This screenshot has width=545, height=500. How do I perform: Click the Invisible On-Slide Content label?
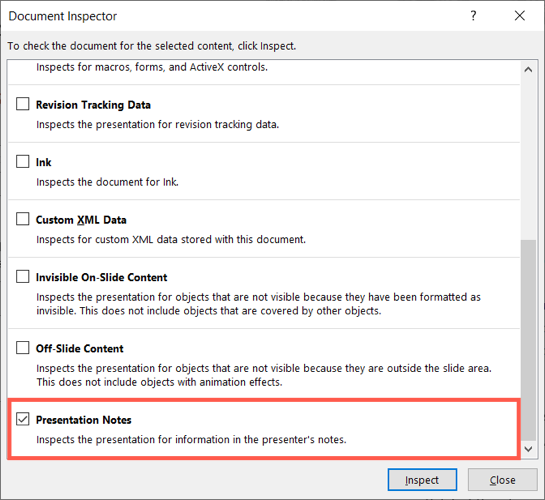point(101,277)
